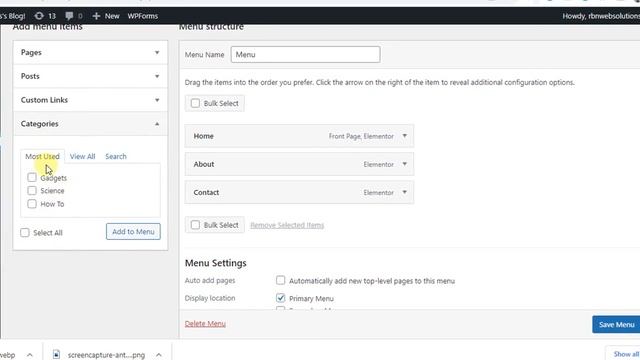Open the updates icon showing 13
The image size is (640, 360).
point(45,16)
